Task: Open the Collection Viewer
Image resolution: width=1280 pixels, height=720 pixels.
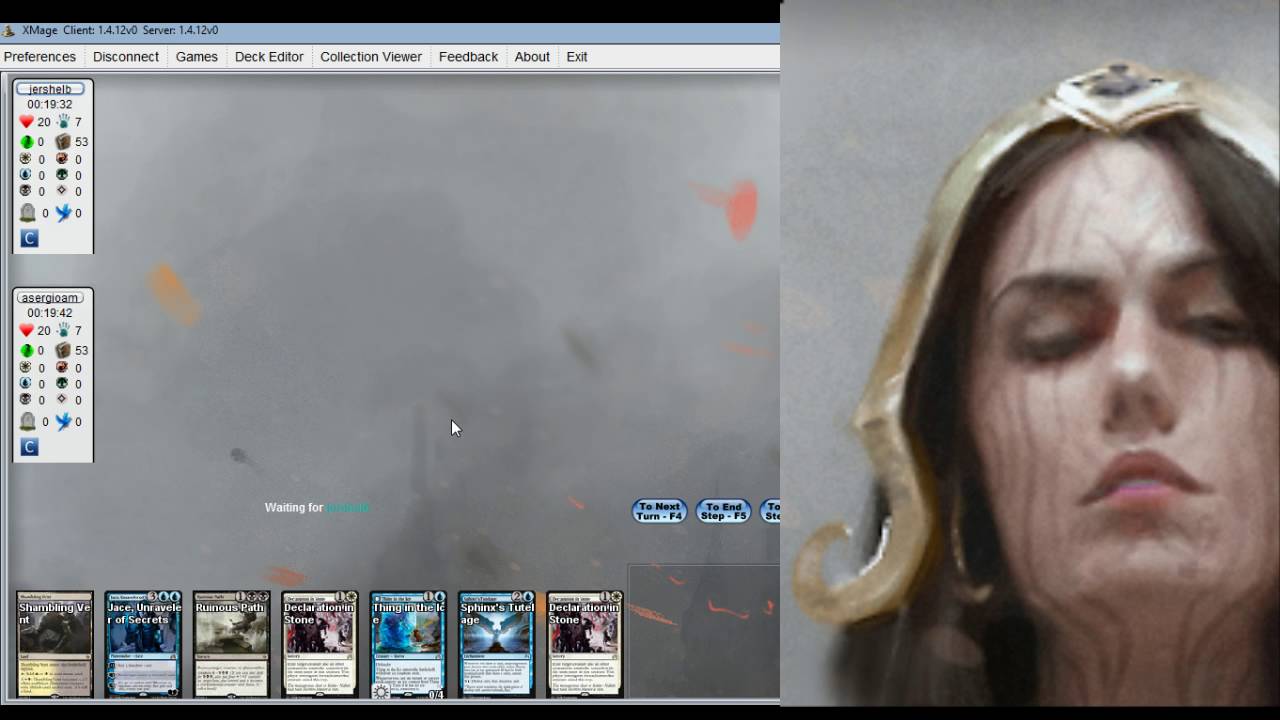Action: (371, 57)
